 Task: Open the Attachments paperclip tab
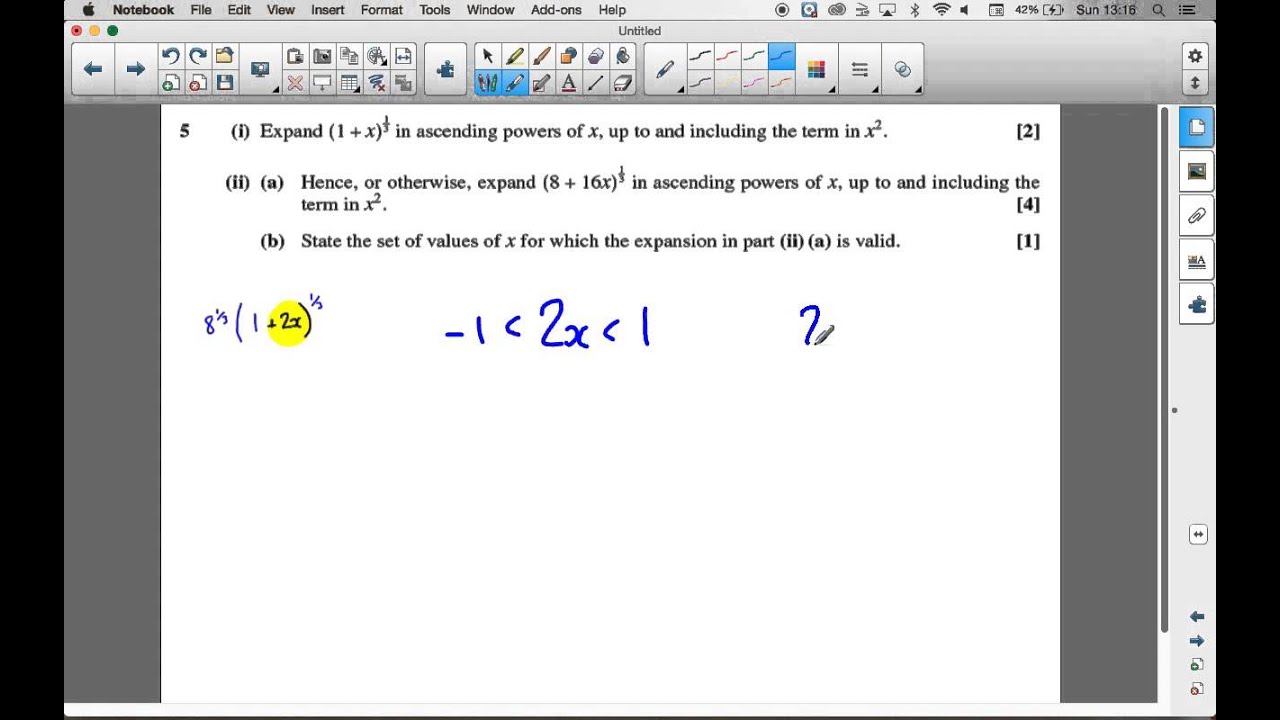pyautogui.click(x=1197, y=216)
